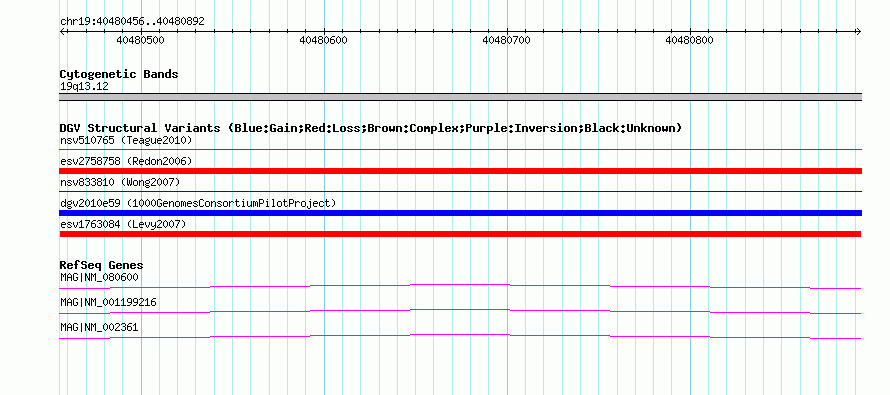Screen dimensions: 890x395
Task: Click ruler position 40480600
Action: pos(324,40)
